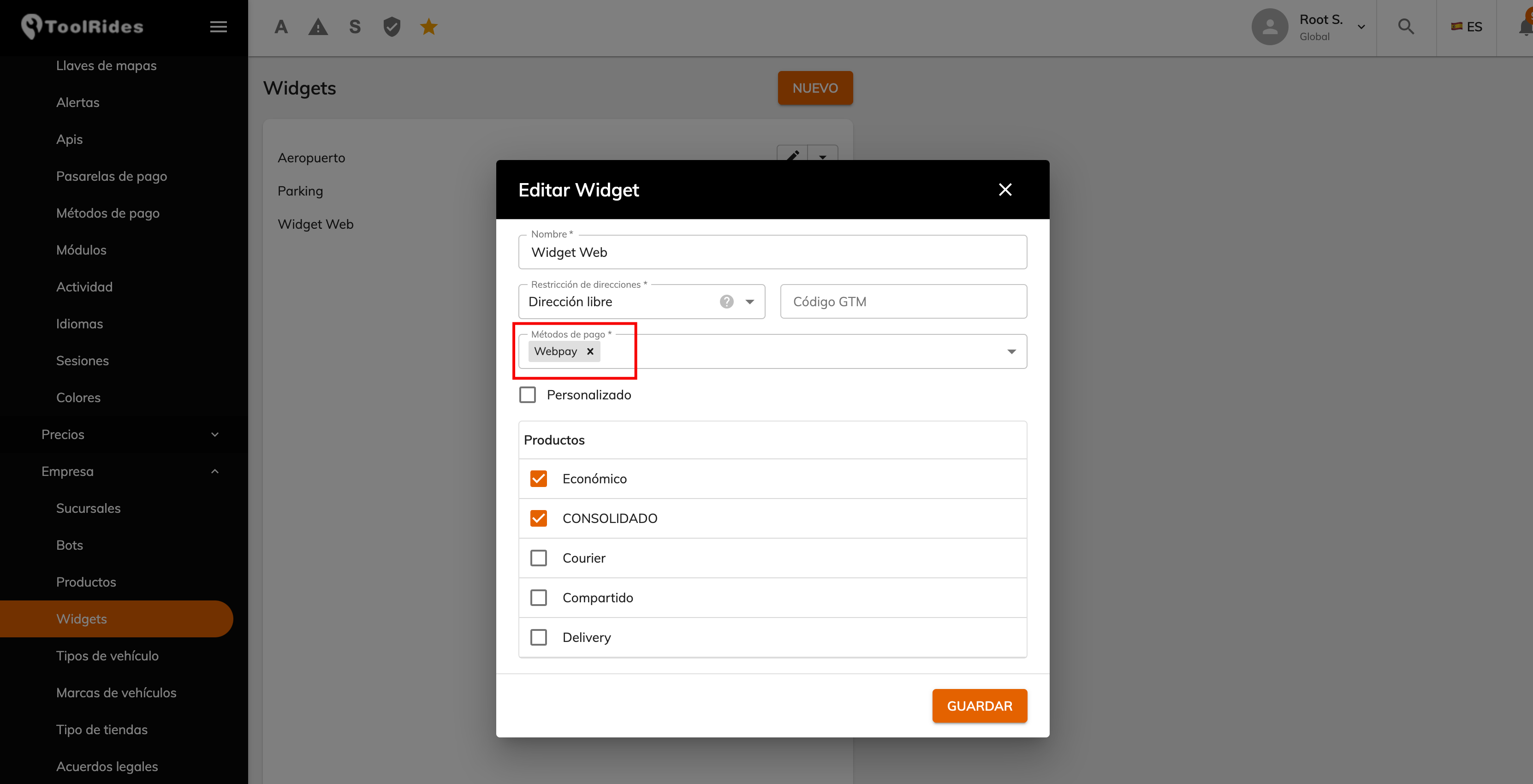Open the ES language selector

pyautogui.click(x=1466, y=27)
